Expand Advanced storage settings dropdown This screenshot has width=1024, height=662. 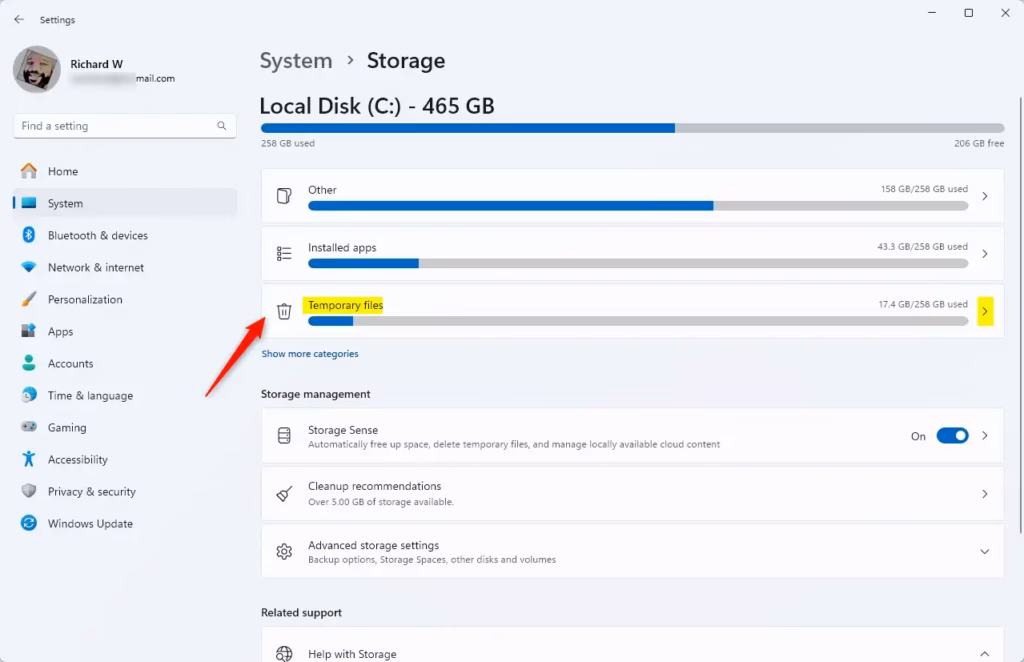click(x=985, y=552)
